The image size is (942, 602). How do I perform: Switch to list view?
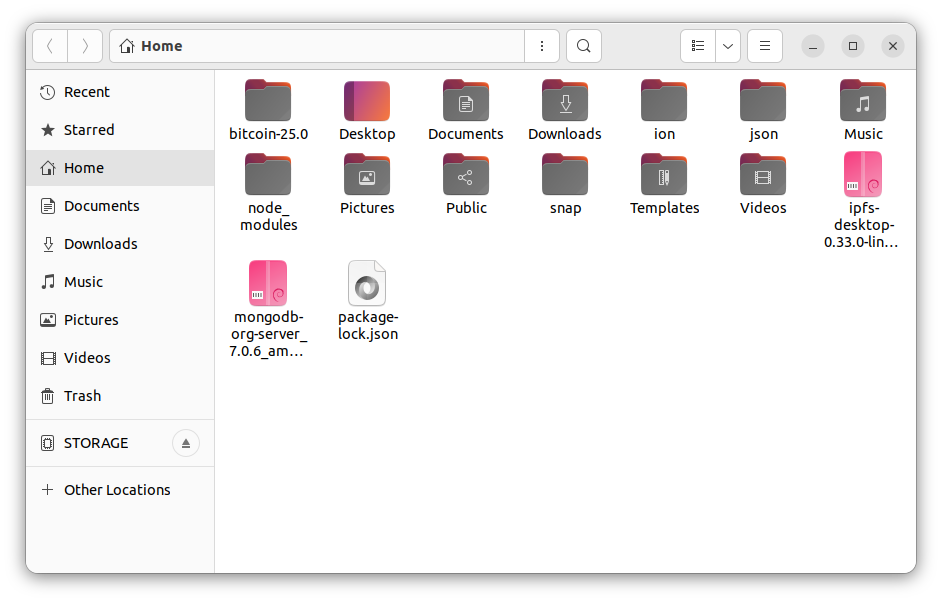click(697, 46)
